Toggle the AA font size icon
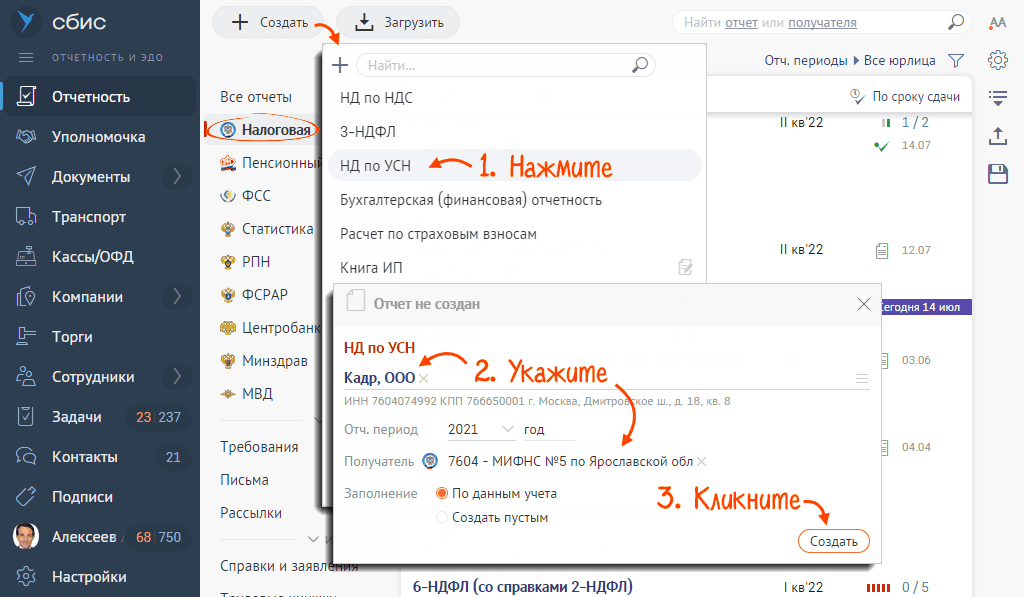This screenshot has width=1024, height=597. tap(997, 23)
